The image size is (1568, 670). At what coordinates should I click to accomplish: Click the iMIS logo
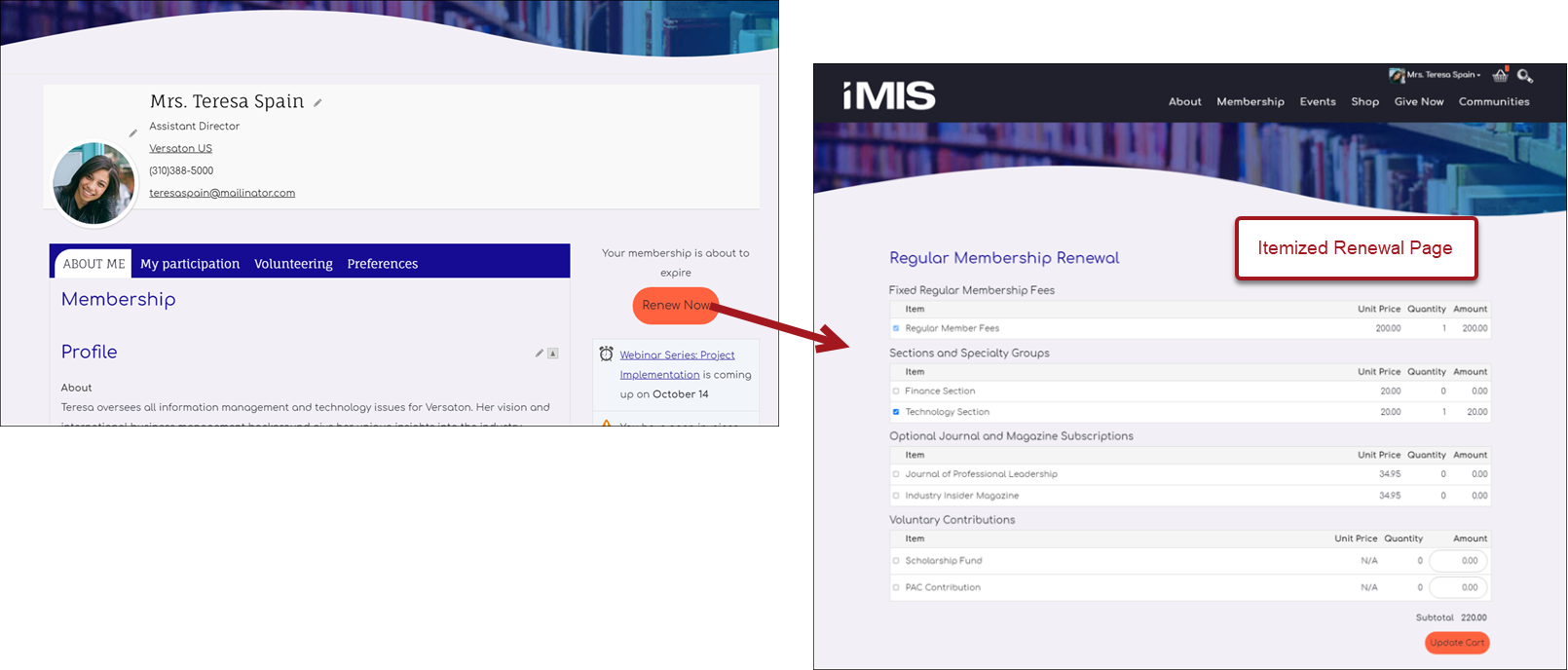889,94
